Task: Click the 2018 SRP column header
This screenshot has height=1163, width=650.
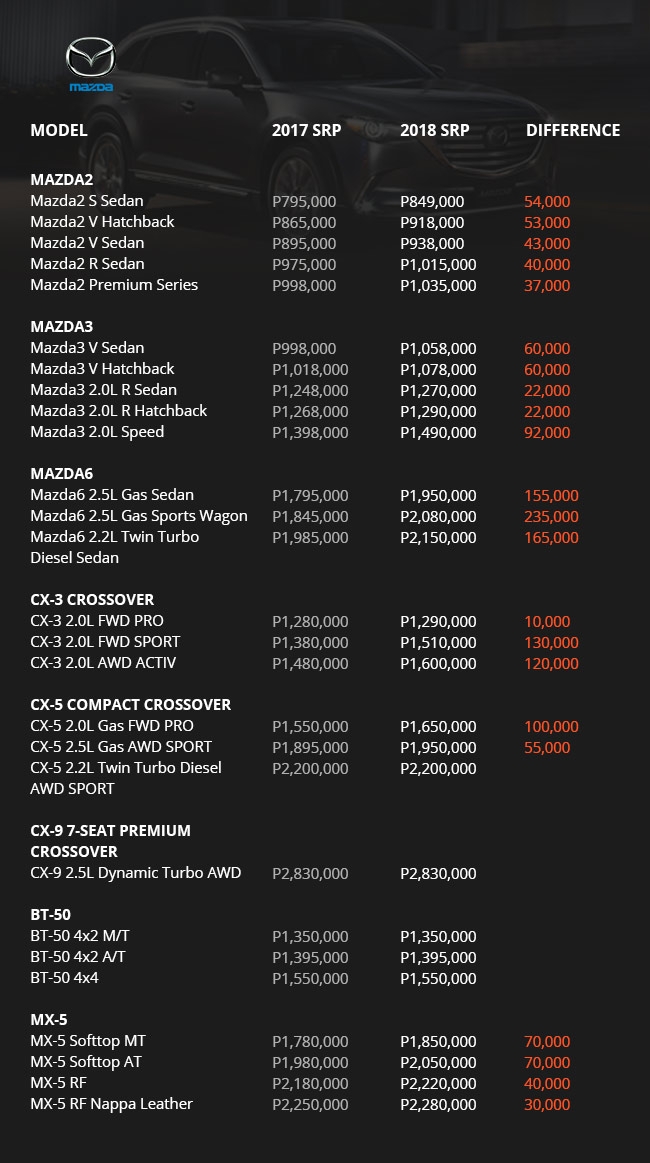Action: pos(435,130)
